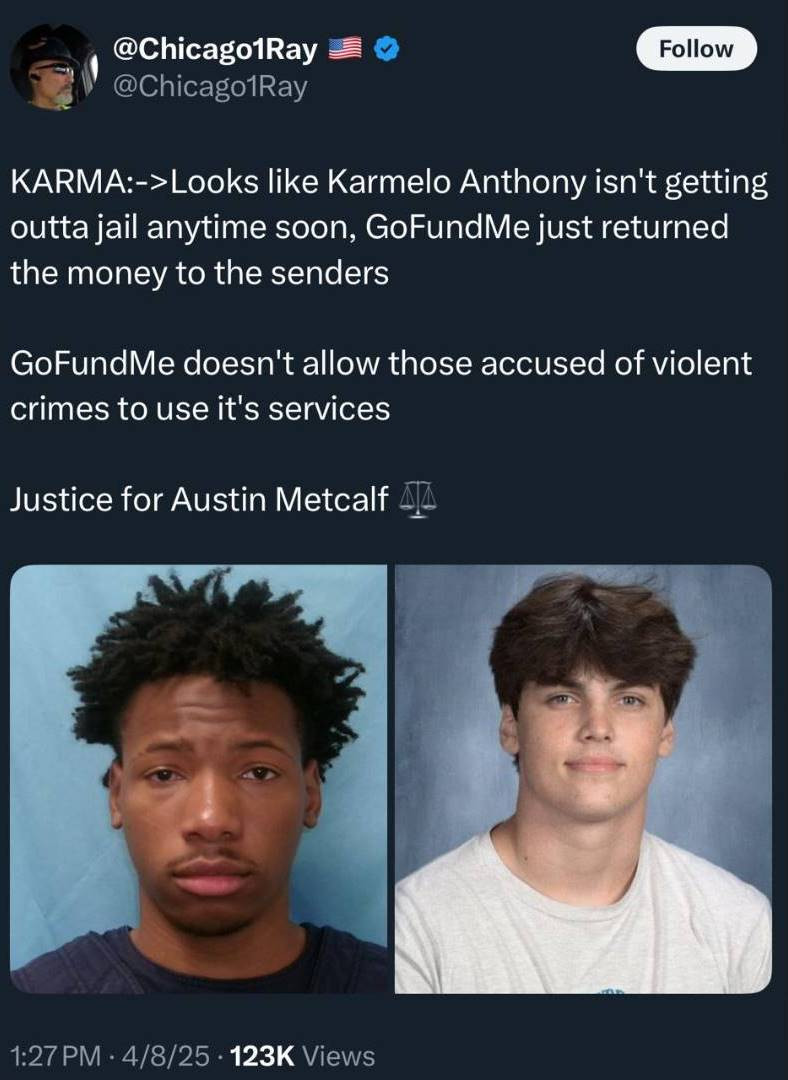Image resolution: width=788 pixels, height=1080 pixels.
Task: Select the gray @Chicago1Ray handle
Action: coord(209,87)
